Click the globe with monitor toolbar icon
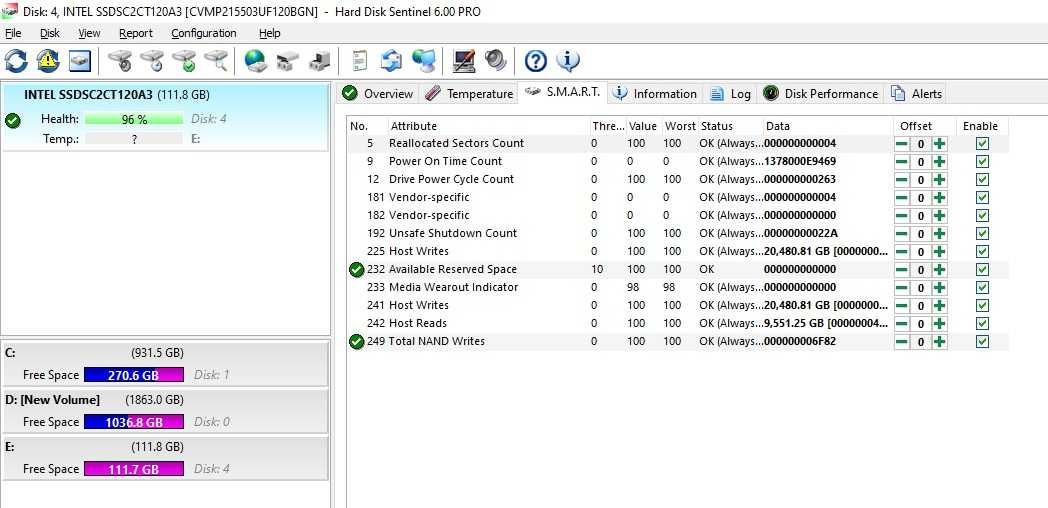This screenshot has width=1048, height=508. click(x=424, y=61)
